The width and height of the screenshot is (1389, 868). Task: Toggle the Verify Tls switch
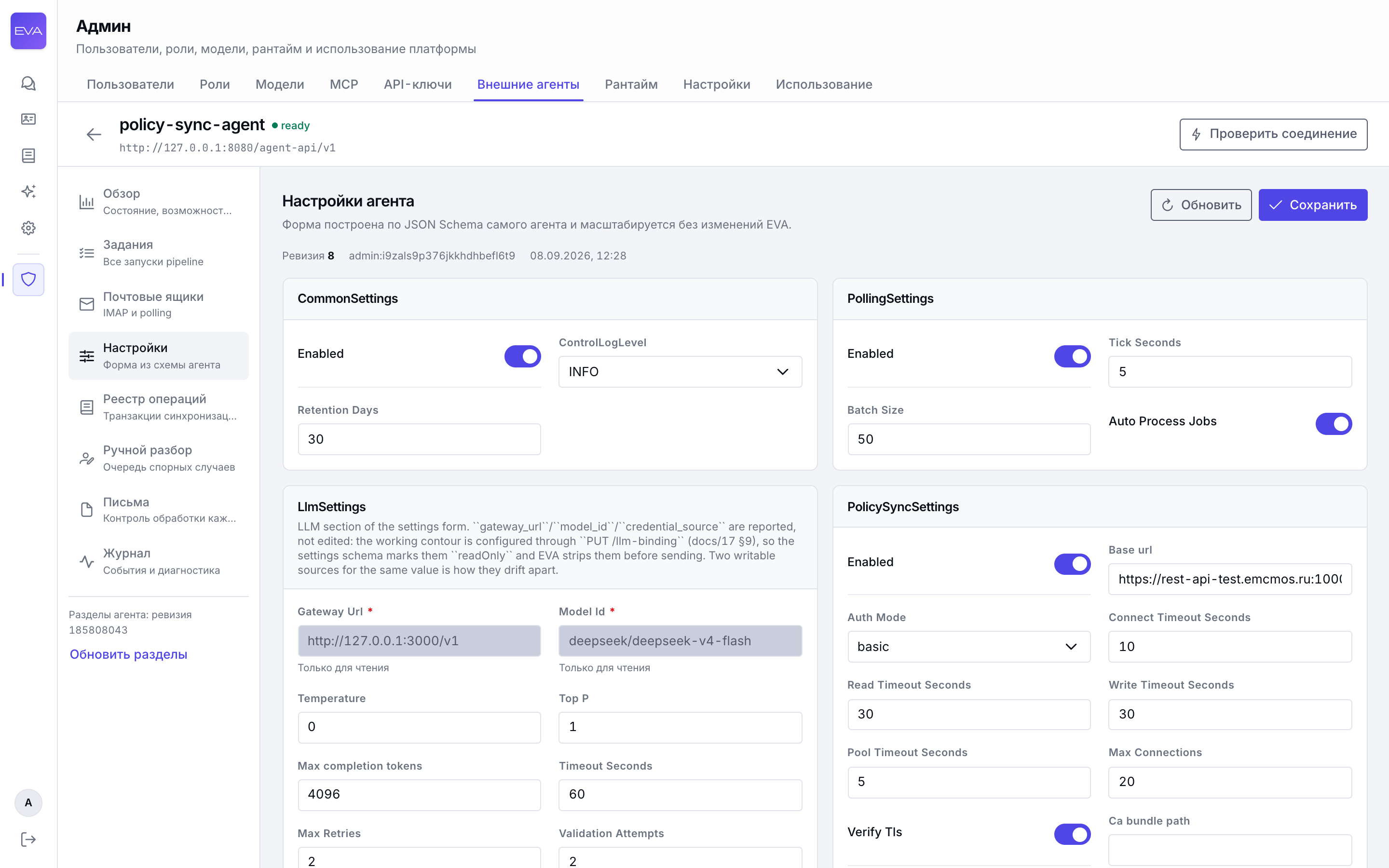[1072, 834]
